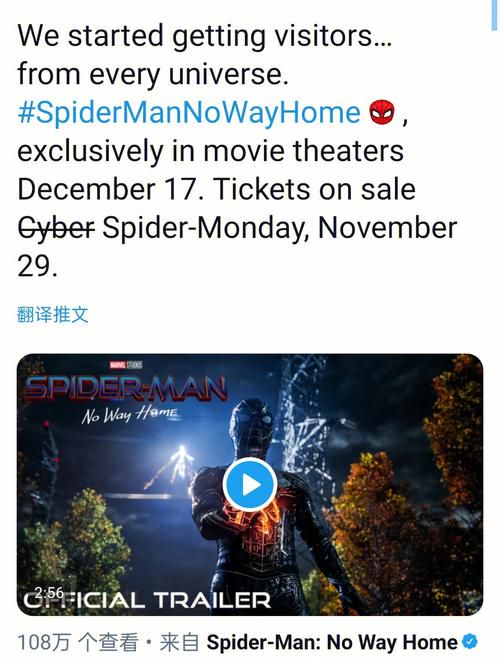This screenshot has height=666, width=500.
Task: Click the scrollbar handle at screen edge
Action: coord(494,15)
